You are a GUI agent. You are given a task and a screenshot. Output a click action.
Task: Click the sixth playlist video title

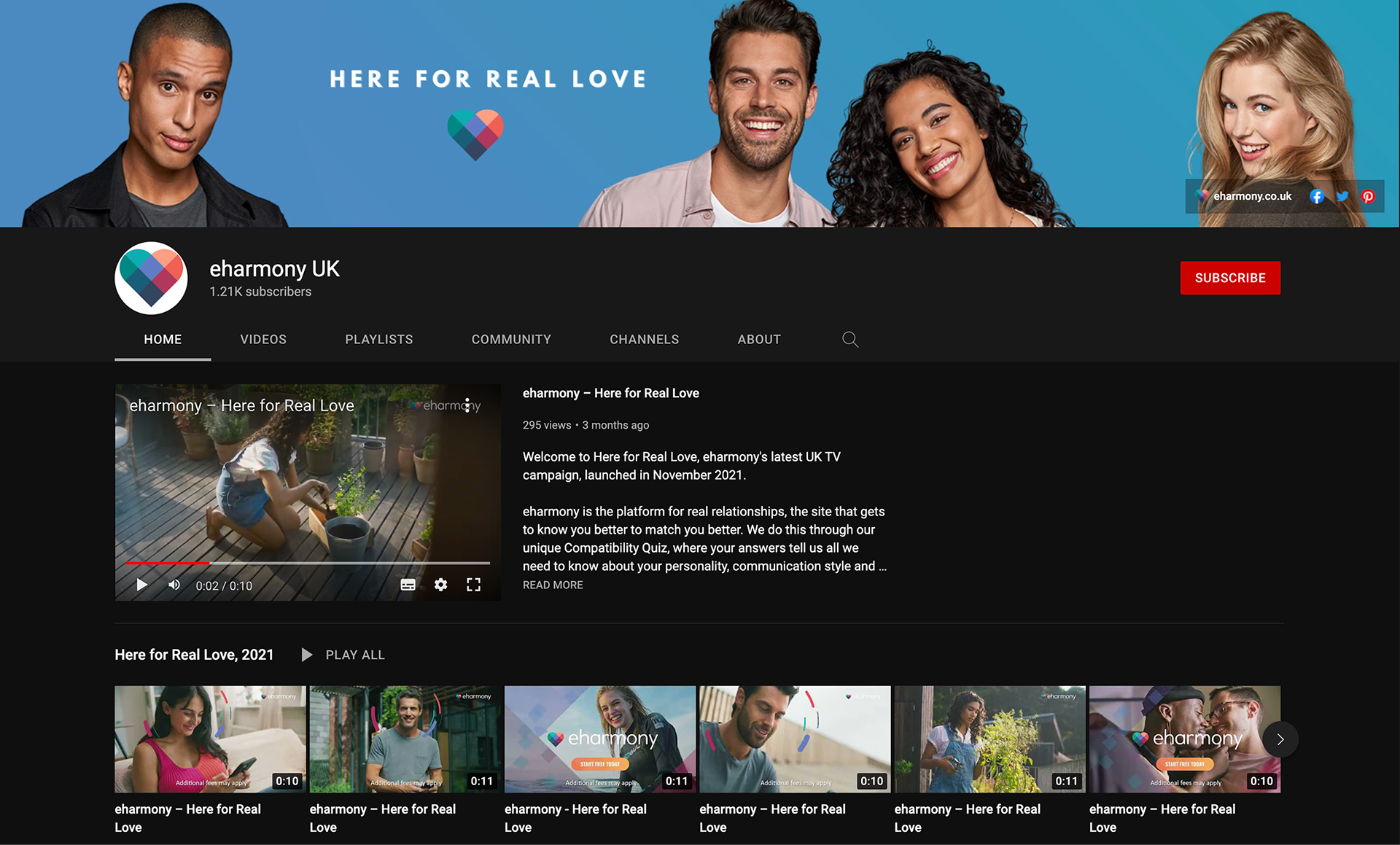[x=1162, y=818]
